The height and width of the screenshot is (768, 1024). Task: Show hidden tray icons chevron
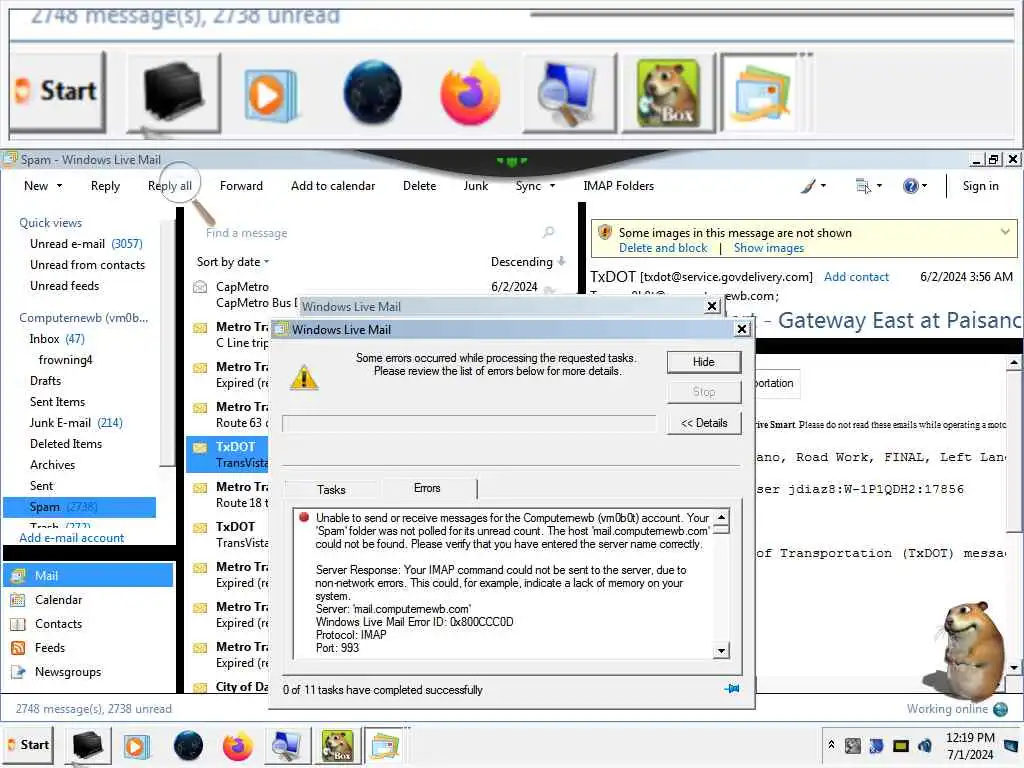[831, 744]
